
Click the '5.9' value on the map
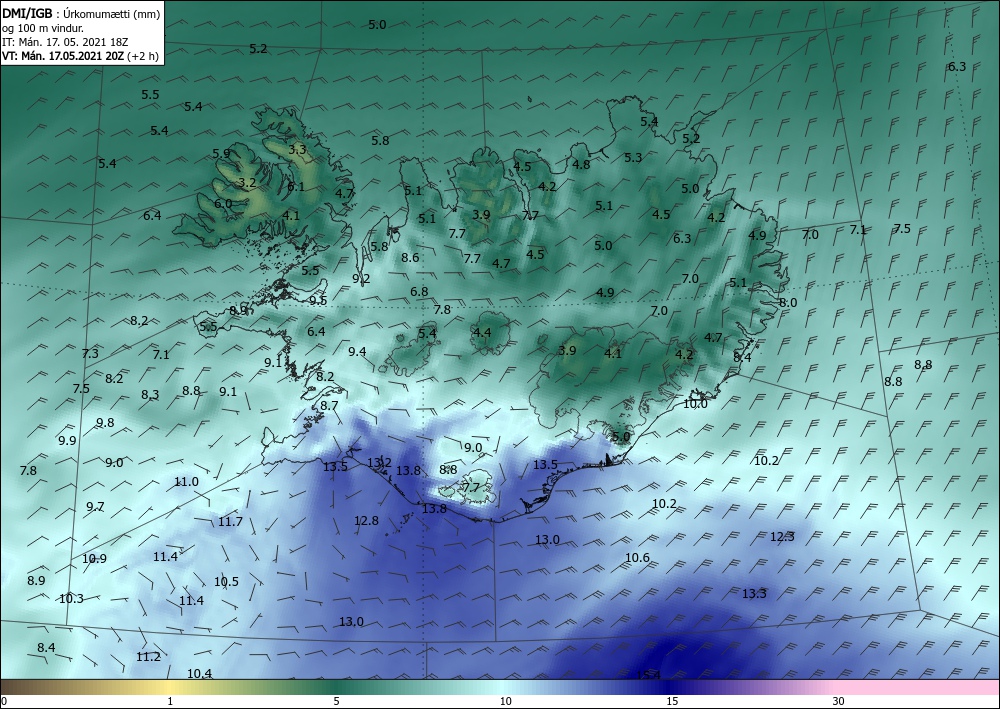point(221,154)
